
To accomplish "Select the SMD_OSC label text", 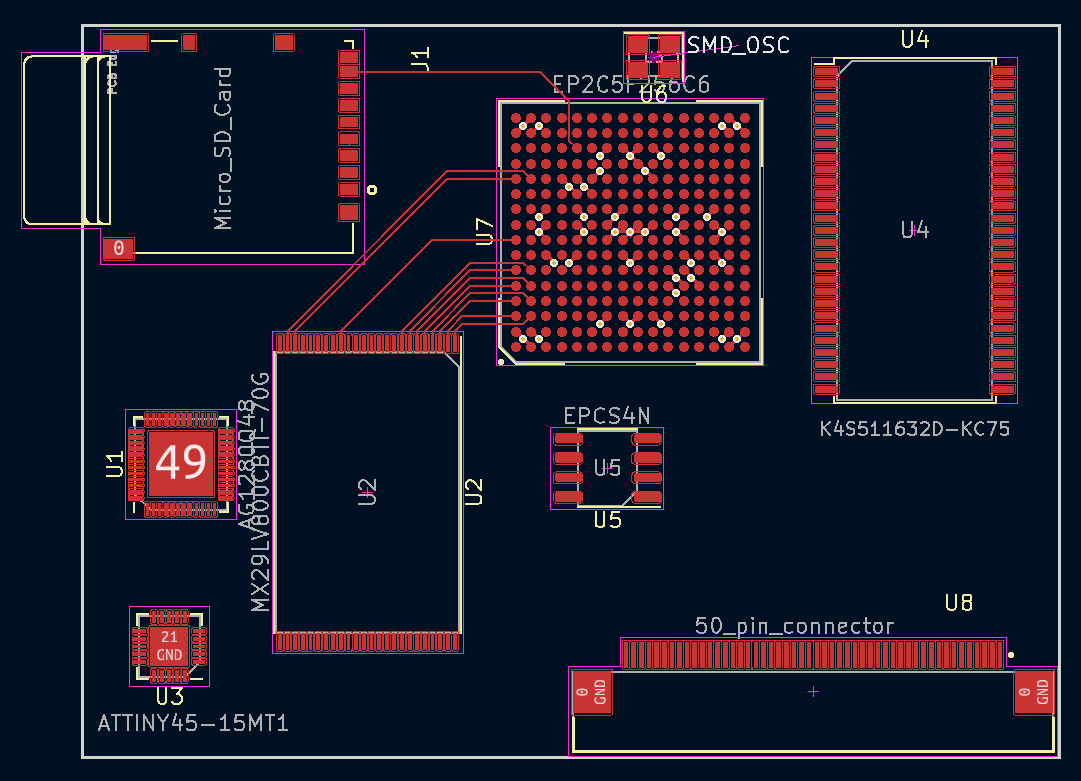I will (738, 45).
